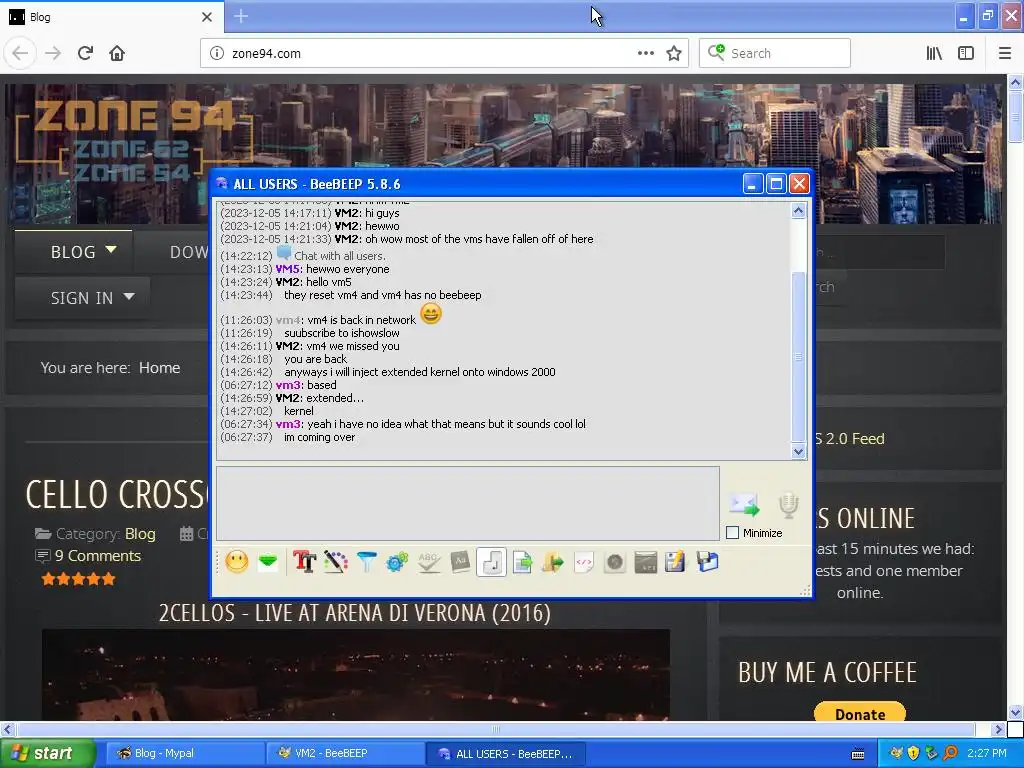Click the blue floppy disks icon

[707, 562]
